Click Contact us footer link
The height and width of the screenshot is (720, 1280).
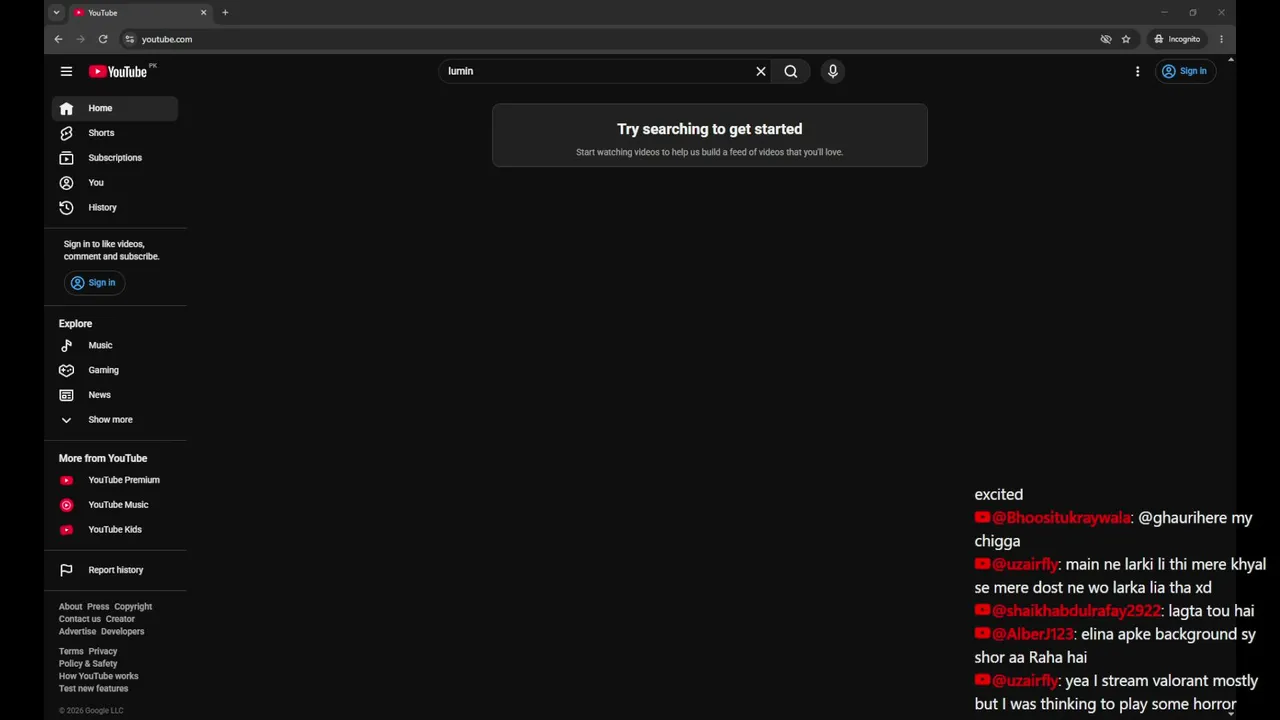coord(80,619)
